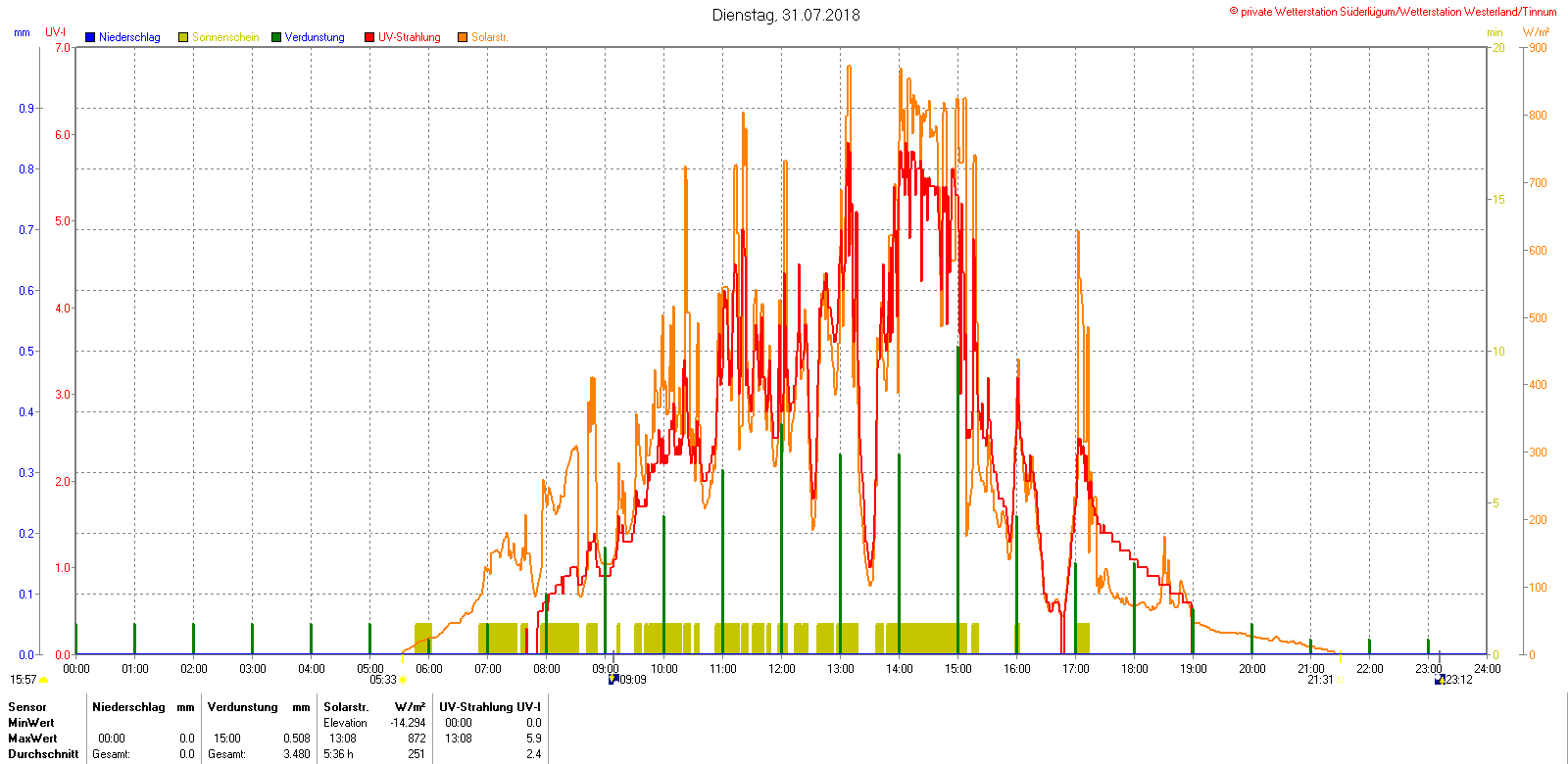
Task: Click the 2.4 average UV index value
Action: pos(533,754)
